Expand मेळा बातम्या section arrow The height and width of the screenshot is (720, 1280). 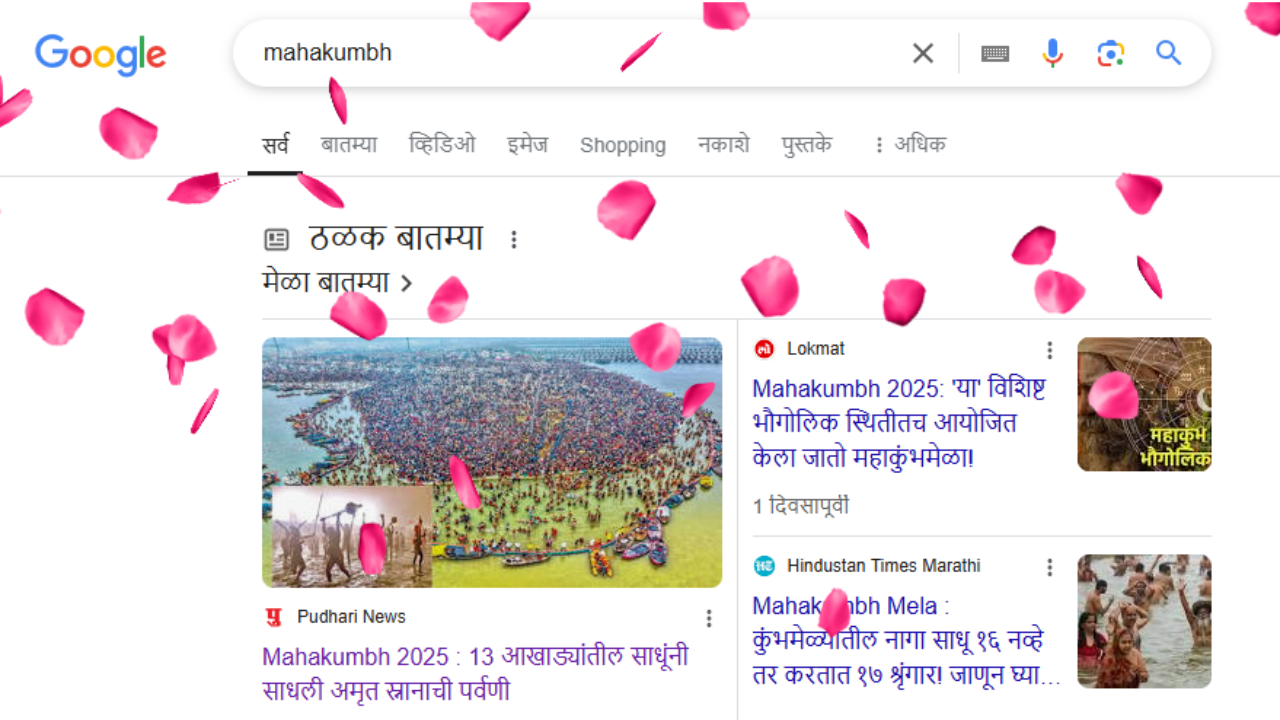406,284
